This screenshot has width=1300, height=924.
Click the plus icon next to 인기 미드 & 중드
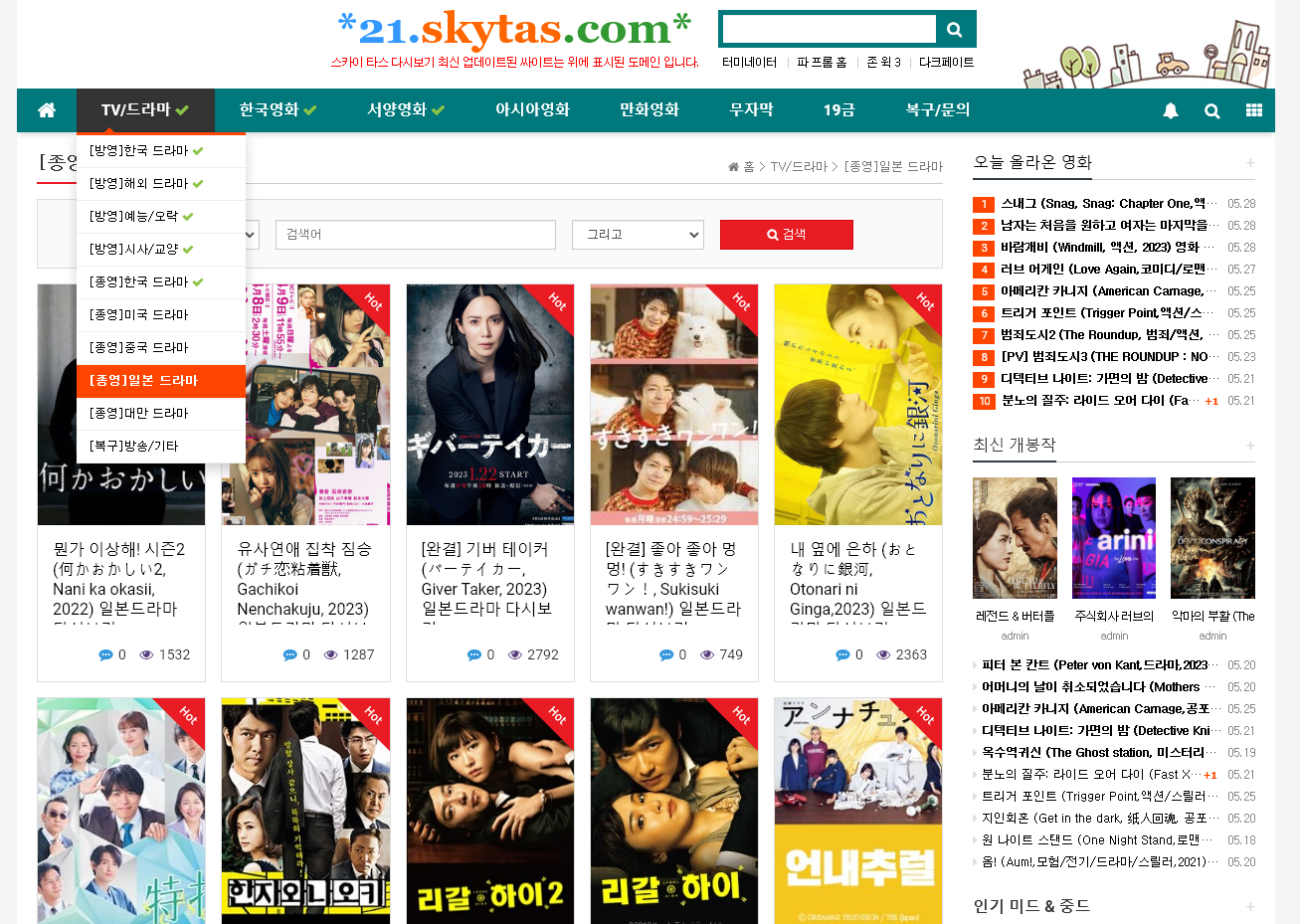(1250, 906)
